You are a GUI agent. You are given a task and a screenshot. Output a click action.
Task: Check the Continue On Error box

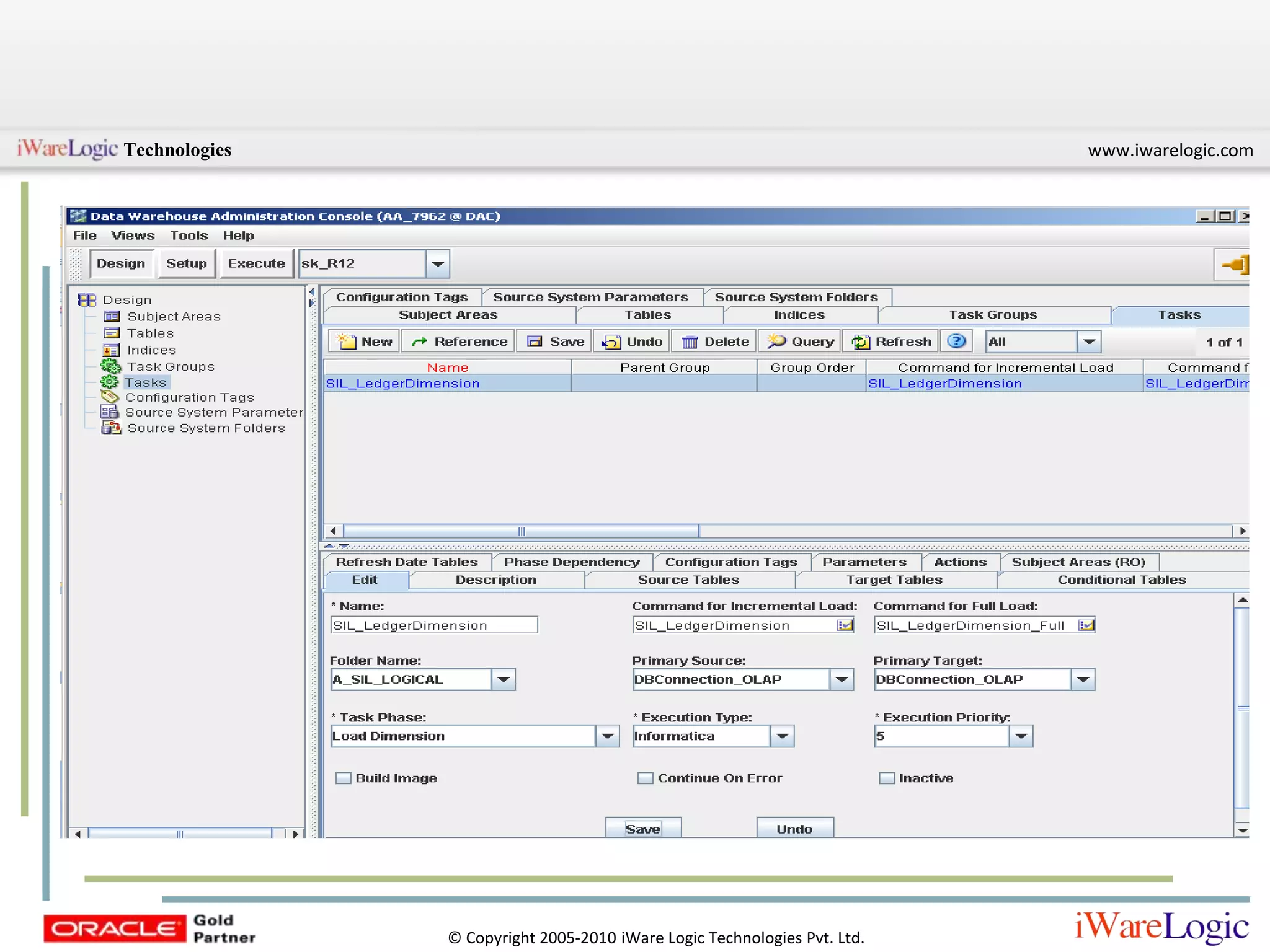(645, 778)
